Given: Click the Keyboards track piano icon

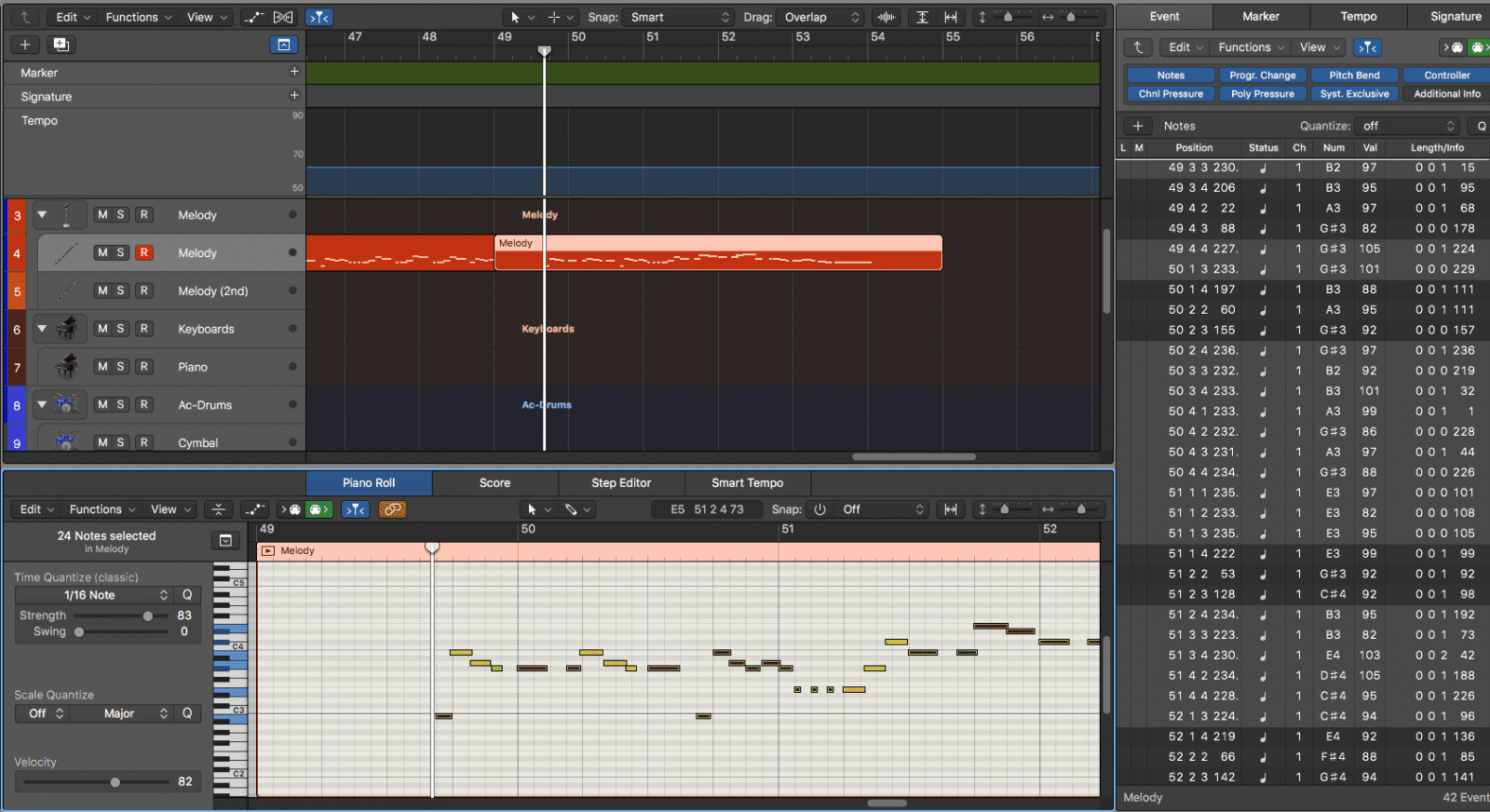Looking at the screenshot, I should pyautogui.click(x=66, y=329).
